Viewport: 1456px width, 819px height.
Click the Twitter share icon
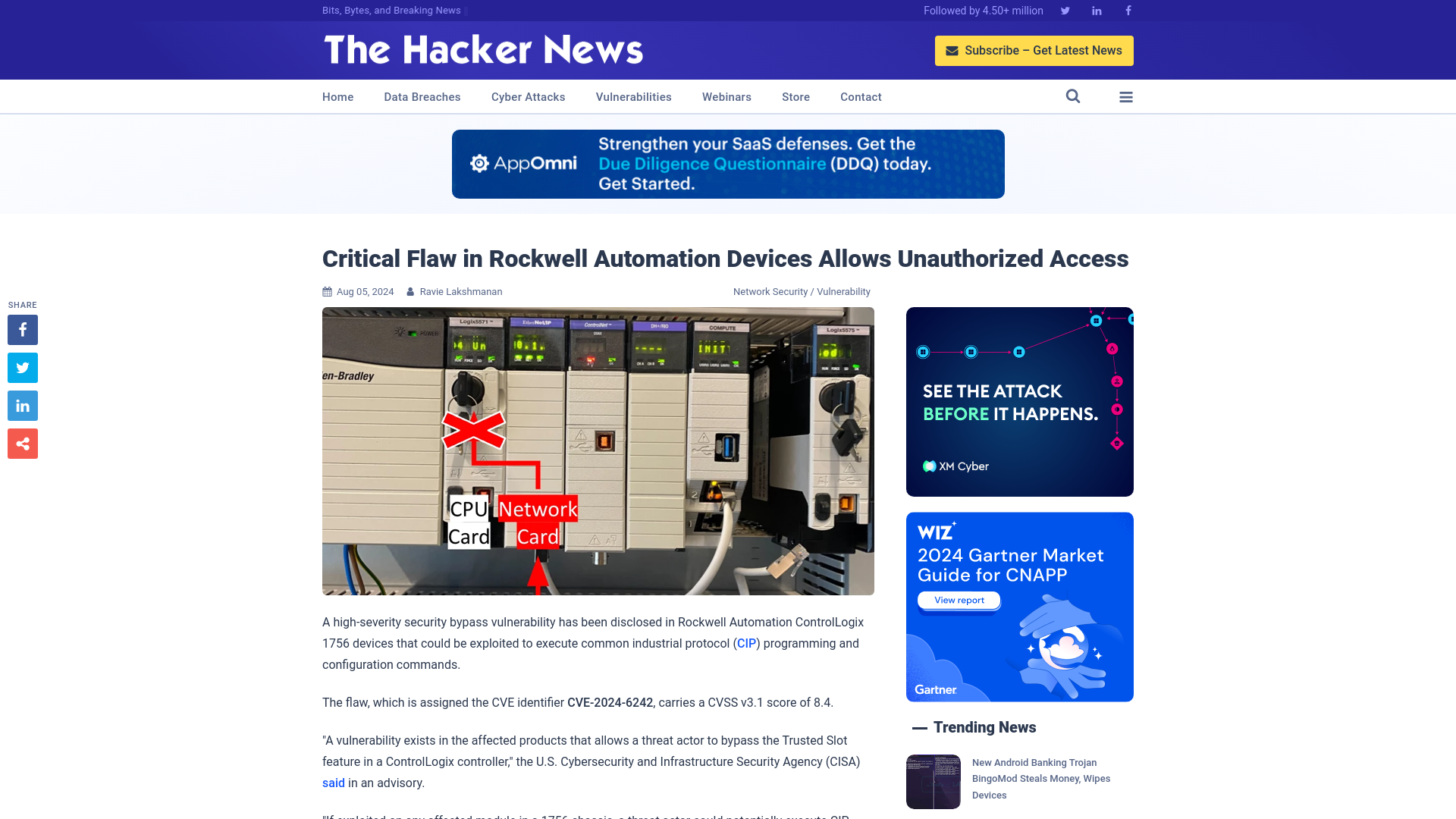click(23, 367)
